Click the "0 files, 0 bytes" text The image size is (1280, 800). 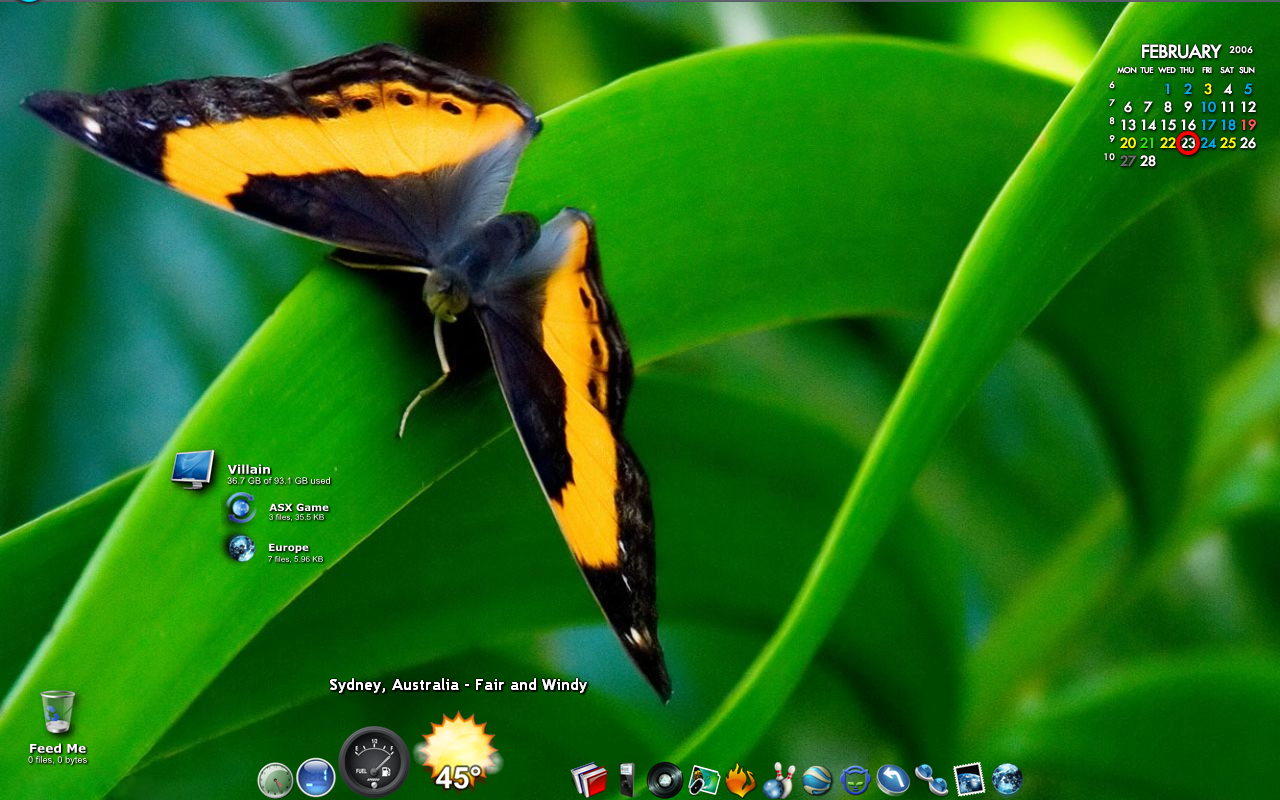(x=58, y=760)
